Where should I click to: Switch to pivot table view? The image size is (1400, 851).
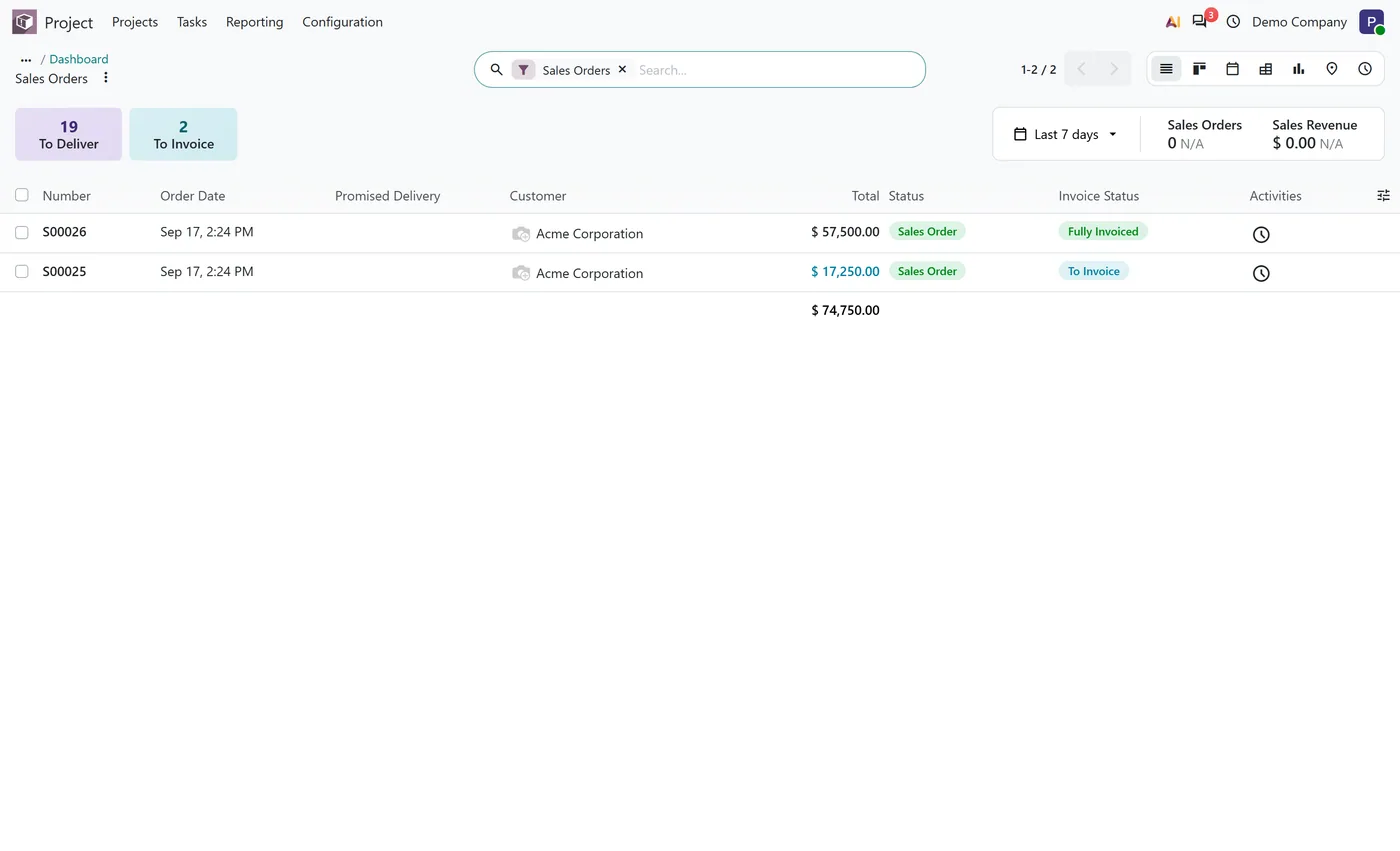[x=1265, y=69]
